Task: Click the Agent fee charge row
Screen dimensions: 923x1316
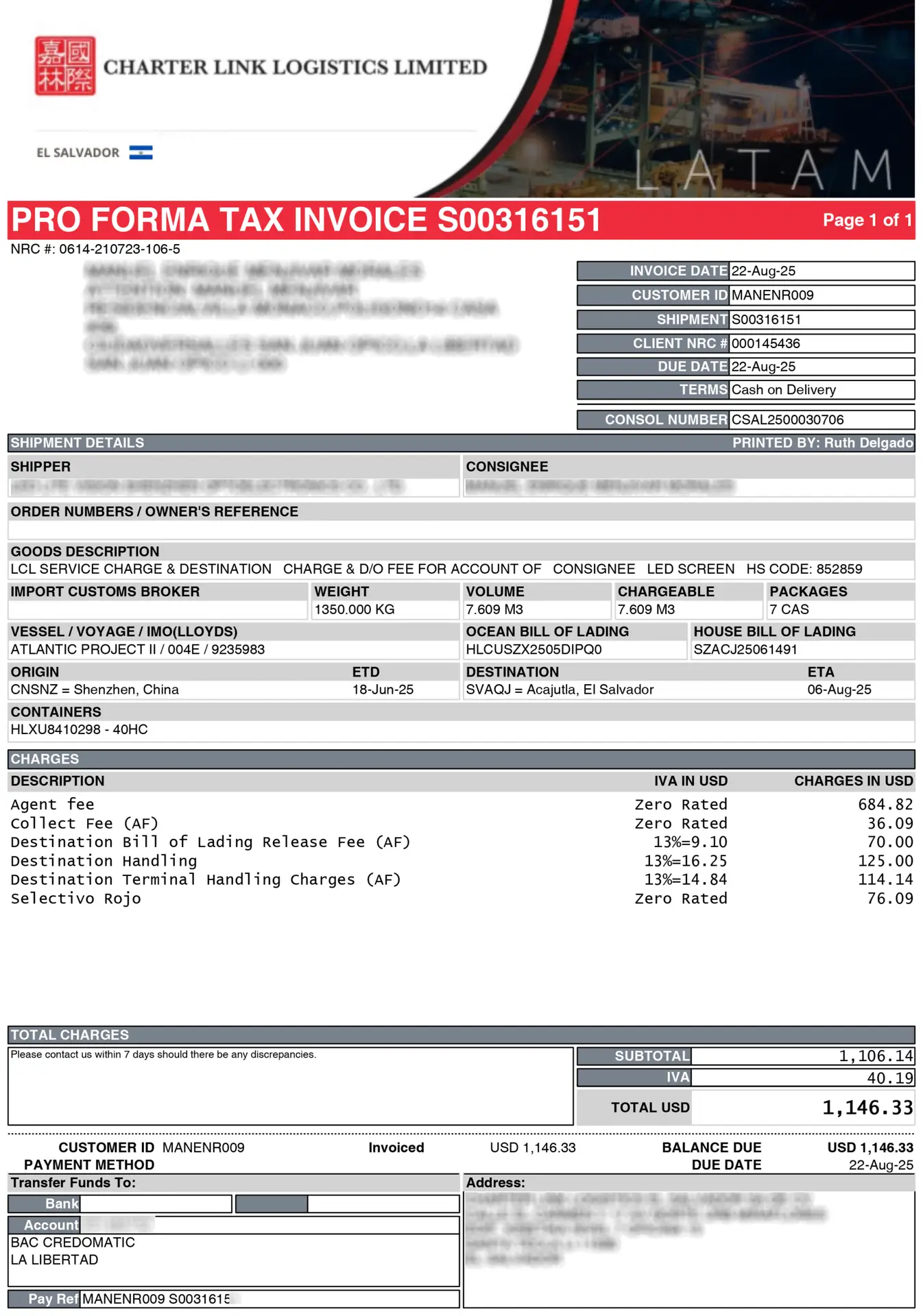Action: coord(53,804)
